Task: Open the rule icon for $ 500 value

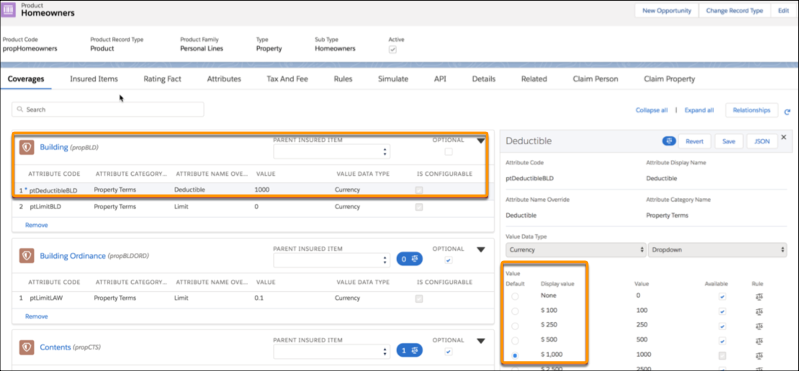Action: click(x=758, y=340)
